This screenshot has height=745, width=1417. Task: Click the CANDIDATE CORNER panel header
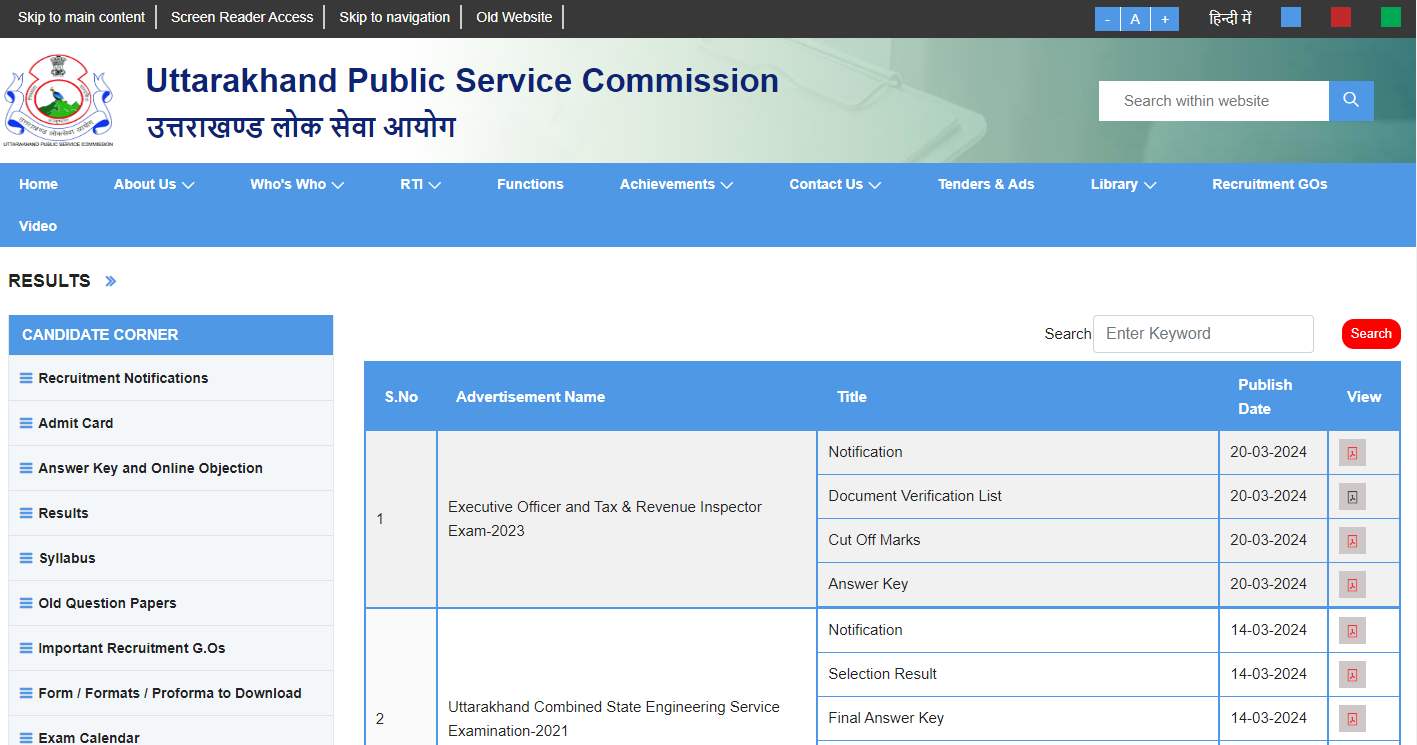[x=171, y=335]
